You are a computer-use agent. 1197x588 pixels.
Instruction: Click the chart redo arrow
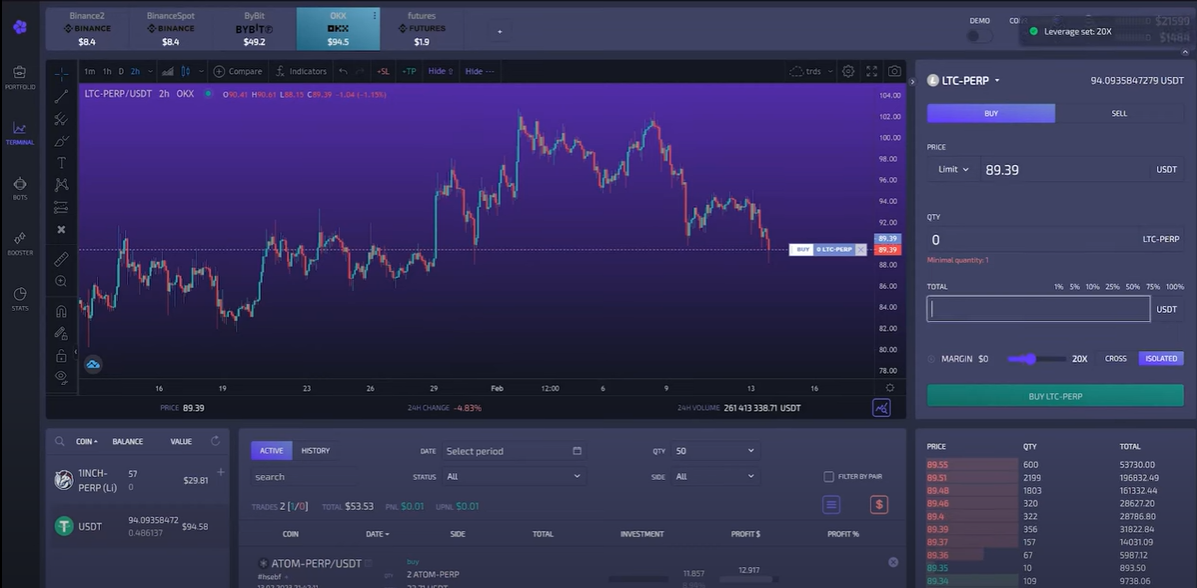pyautogui.click(x=360, y=71)
